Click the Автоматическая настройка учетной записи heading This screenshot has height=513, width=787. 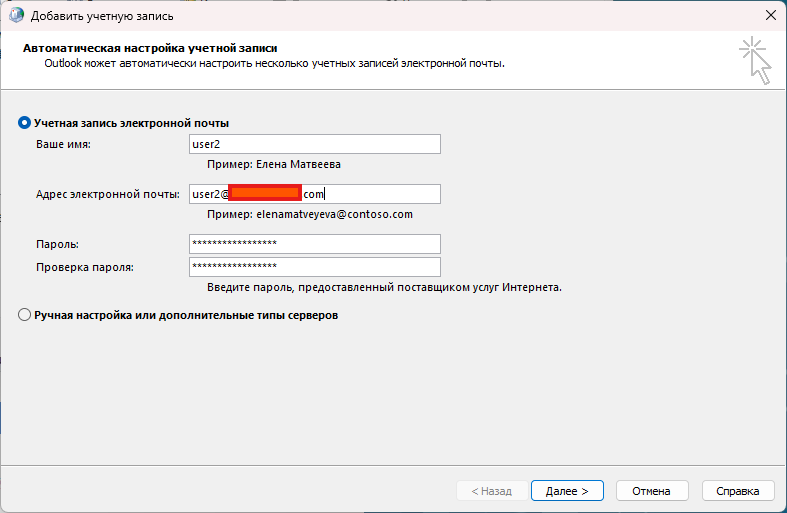pyautogui.click(x=149, y=47)
